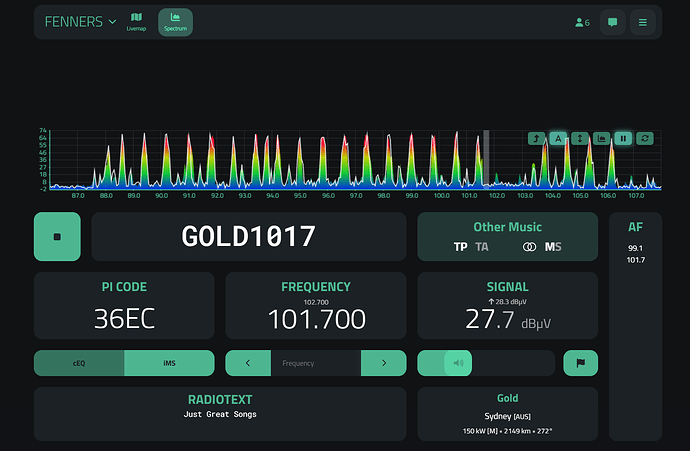Pause the spectrum graph scan
The height and width of the screenshot is (451, 690).
click(x=623, y=138)
